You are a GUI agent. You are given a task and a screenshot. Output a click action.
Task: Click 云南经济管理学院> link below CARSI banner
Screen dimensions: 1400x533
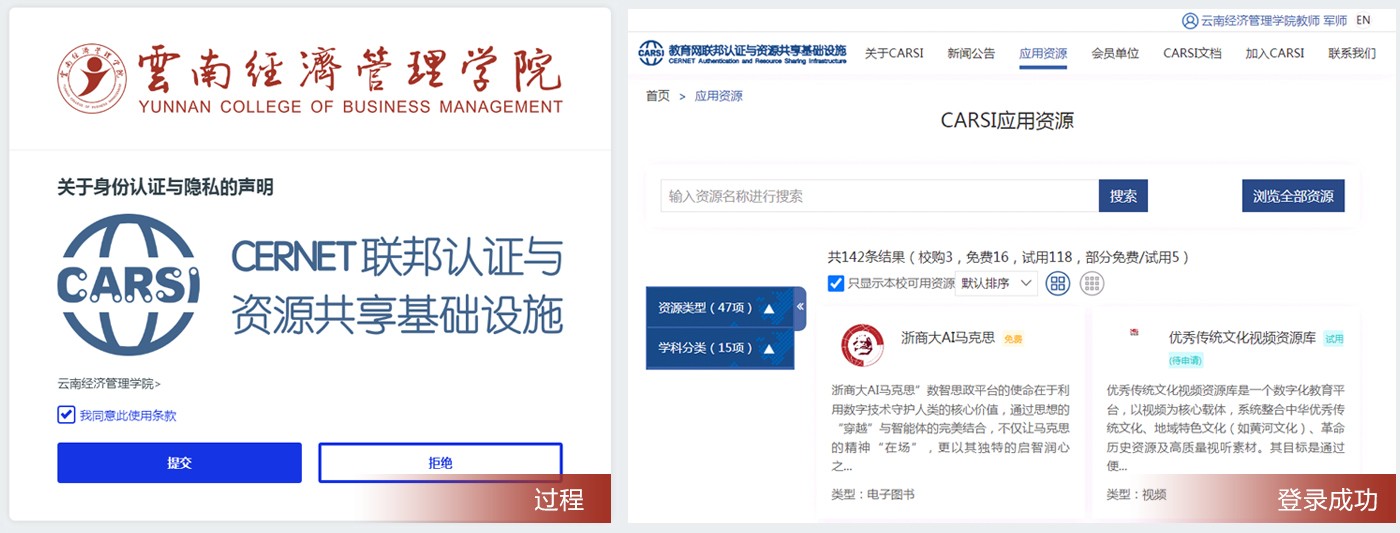coord(109,383)
